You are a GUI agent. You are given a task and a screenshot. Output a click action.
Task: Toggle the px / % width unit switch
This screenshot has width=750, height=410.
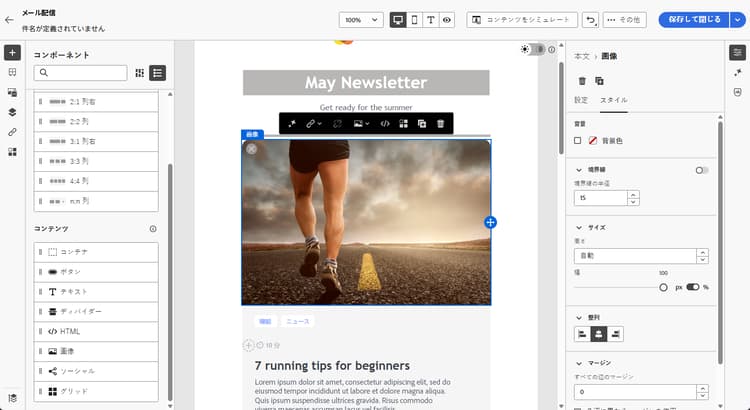coord(693,287)
